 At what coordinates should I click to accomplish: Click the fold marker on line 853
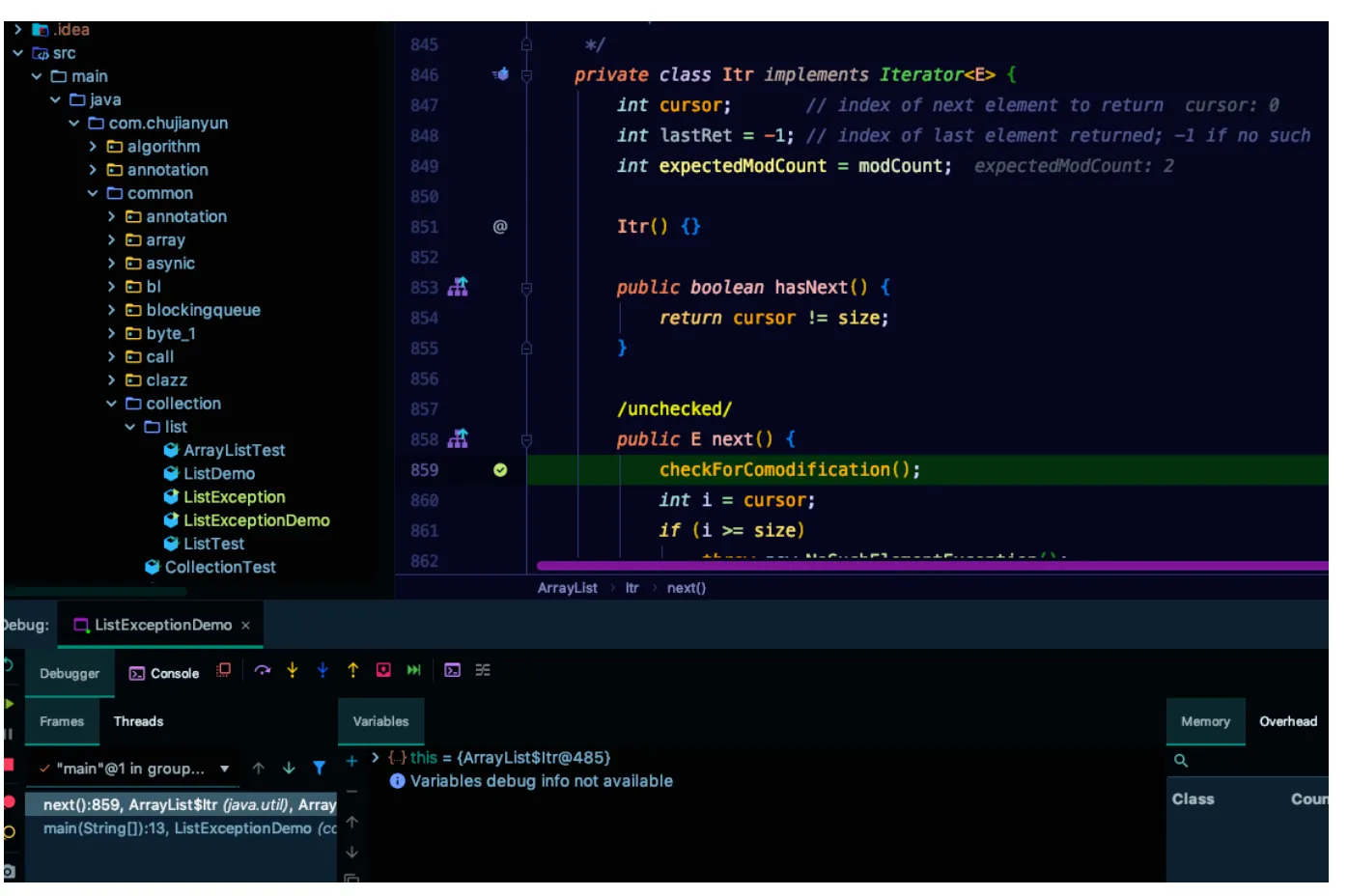coord(526,288)
